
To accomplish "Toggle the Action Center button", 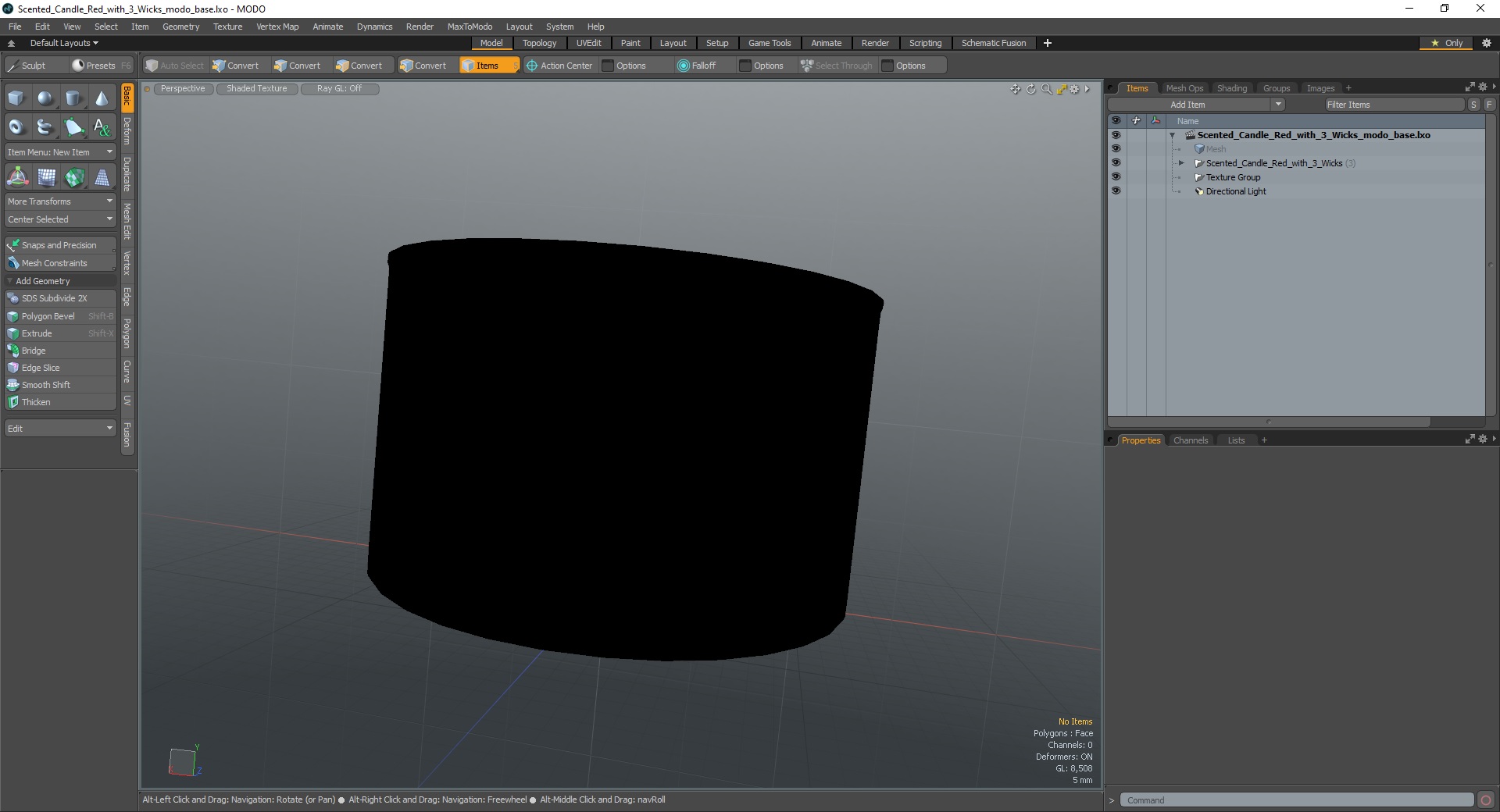I will tap(559, 66).
